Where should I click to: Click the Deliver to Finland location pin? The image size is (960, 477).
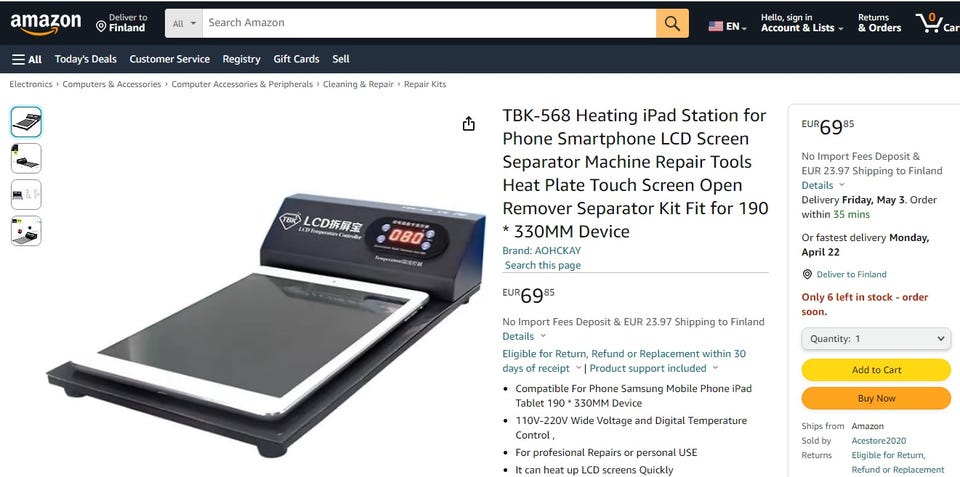[x=101, y=26]
